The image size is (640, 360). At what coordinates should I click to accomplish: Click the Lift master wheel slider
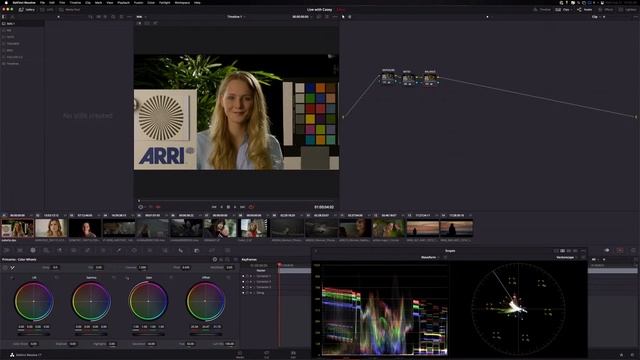34,333
